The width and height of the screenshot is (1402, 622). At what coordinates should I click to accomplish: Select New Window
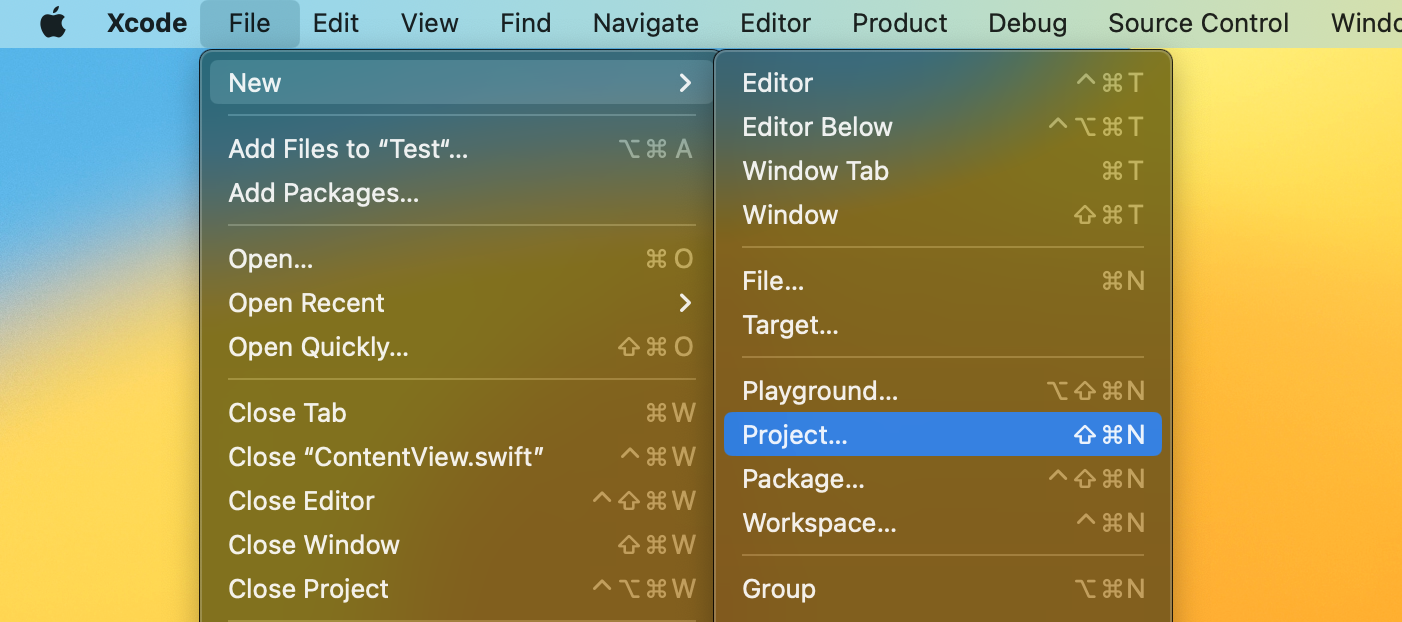(x=943, y=215)
